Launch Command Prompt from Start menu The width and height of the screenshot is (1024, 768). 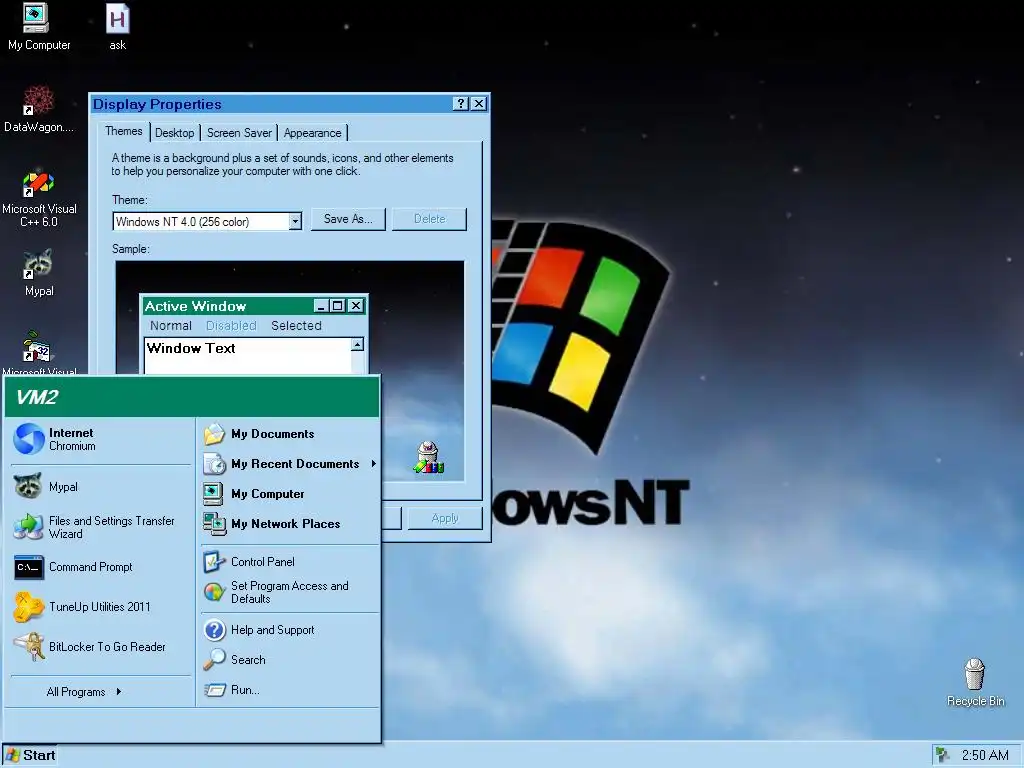coord(101,567)
